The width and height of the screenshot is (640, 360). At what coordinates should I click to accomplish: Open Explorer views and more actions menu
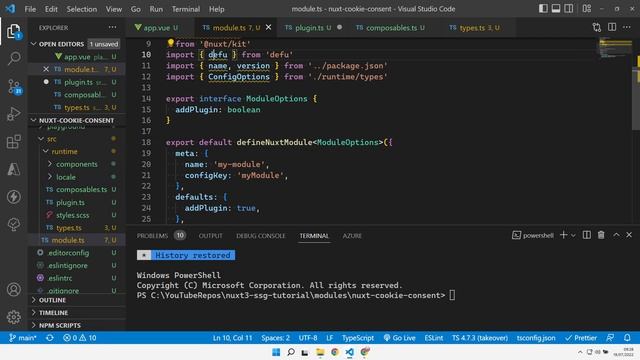tap(112, 27)
